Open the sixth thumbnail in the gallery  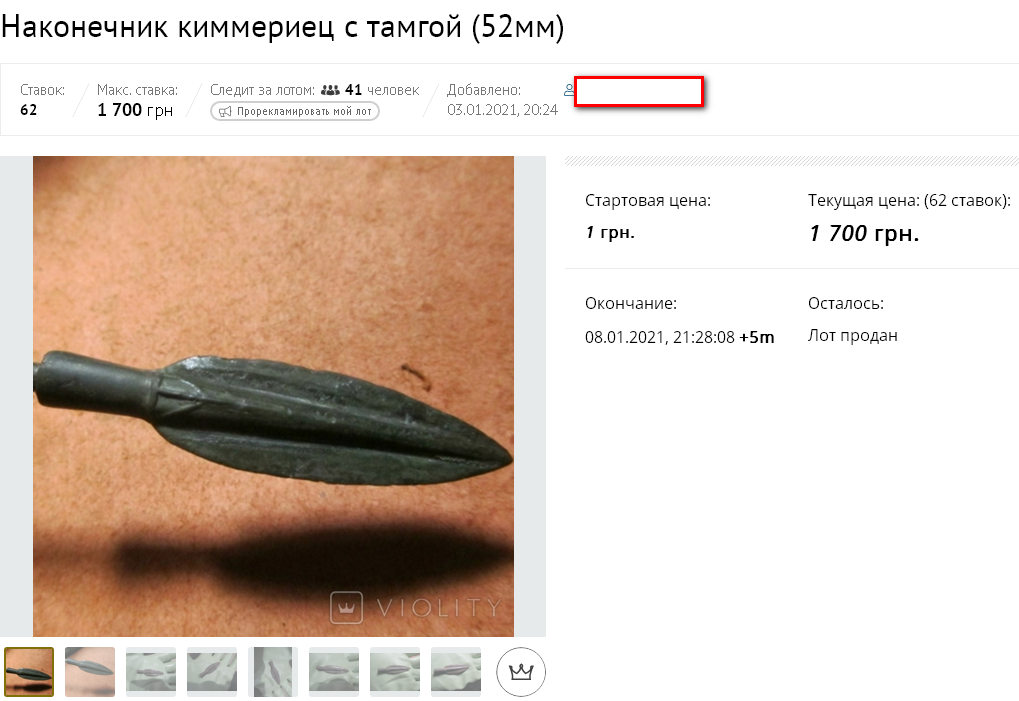click(x=334, y=672)
